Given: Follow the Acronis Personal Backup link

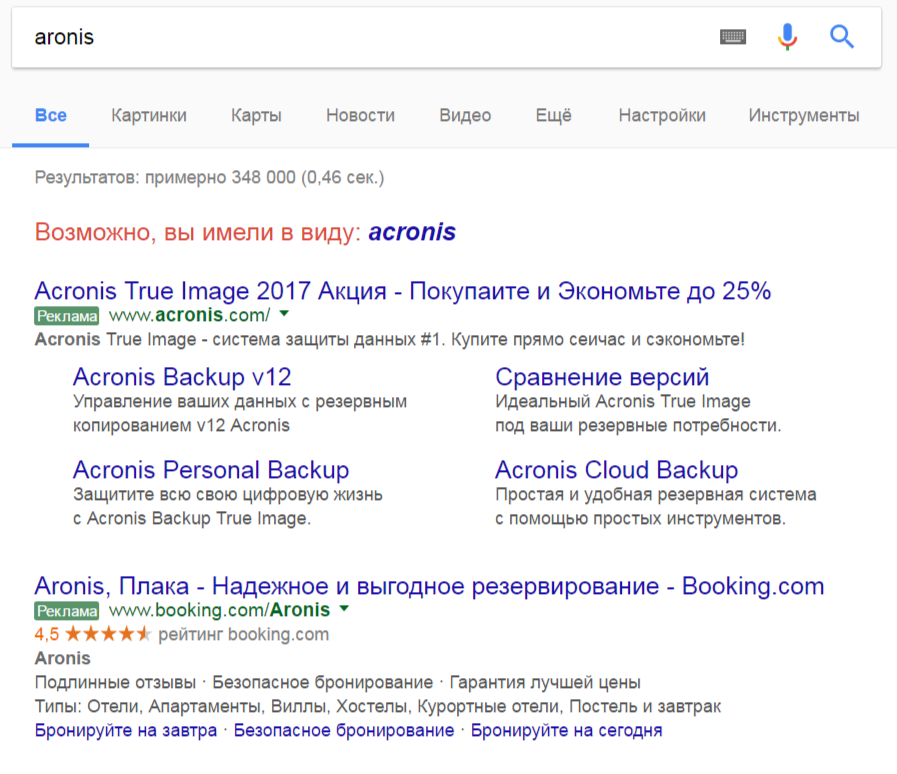Looking at the screenshot, I should (211, 470).
